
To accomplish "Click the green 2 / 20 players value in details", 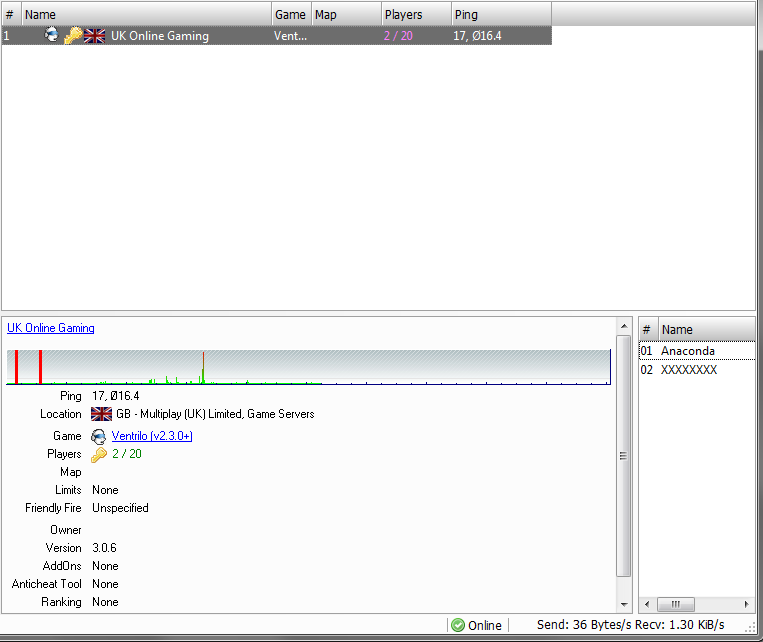I will pyautogui.click(x=127, y=454).
